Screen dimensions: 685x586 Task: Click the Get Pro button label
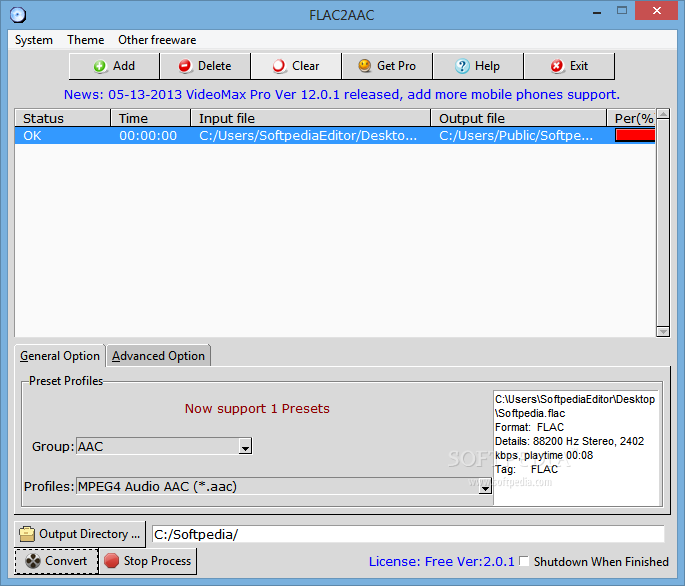point(396,66)
